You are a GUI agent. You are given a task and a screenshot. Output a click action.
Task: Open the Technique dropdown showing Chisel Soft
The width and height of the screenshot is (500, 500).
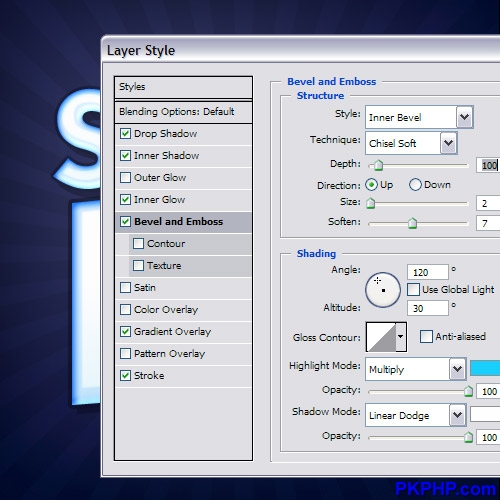411,143
